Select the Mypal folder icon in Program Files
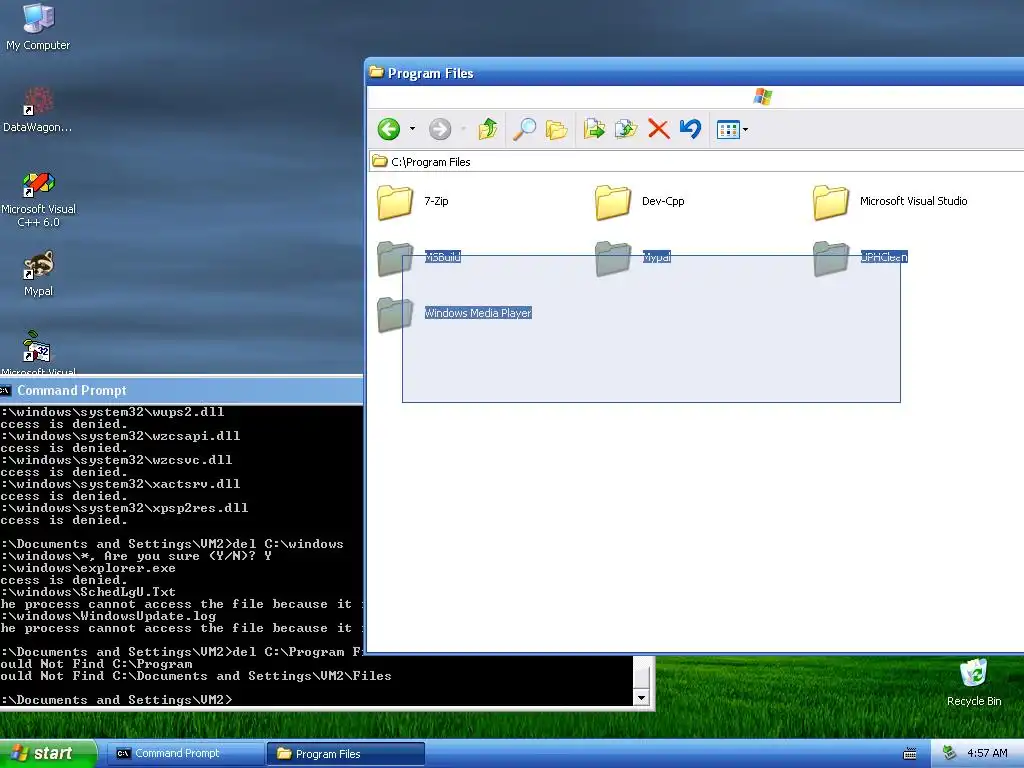Image resolution: width=1024 pixels, height=768 pixels. [x=613, y=258]
